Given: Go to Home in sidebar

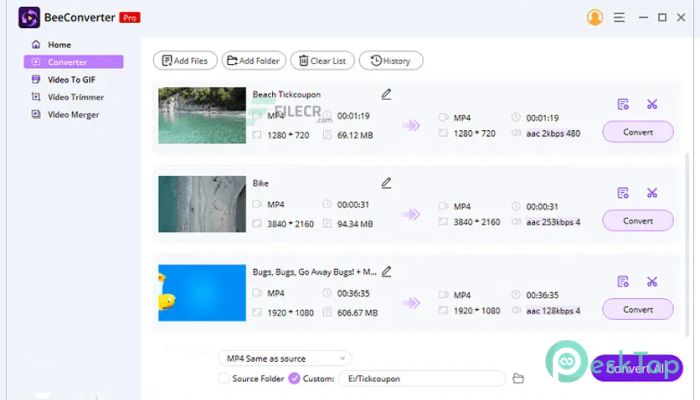Looking at the screenshot, I should [x=59, y=45].
